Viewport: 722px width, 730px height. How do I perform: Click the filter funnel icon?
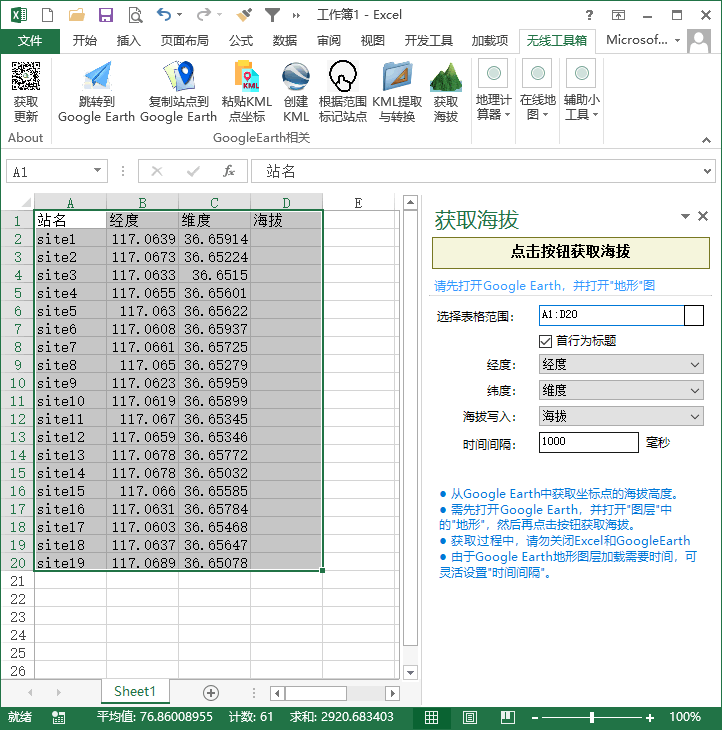272,15
